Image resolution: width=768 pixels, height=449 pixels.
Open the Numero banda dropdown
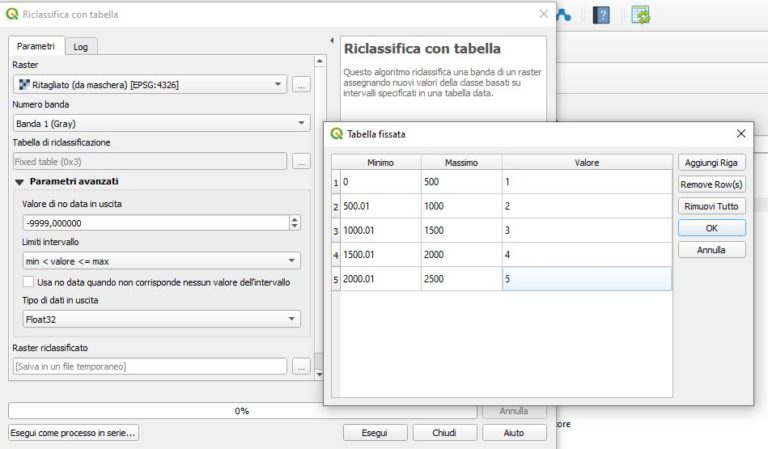click(160, 123)
